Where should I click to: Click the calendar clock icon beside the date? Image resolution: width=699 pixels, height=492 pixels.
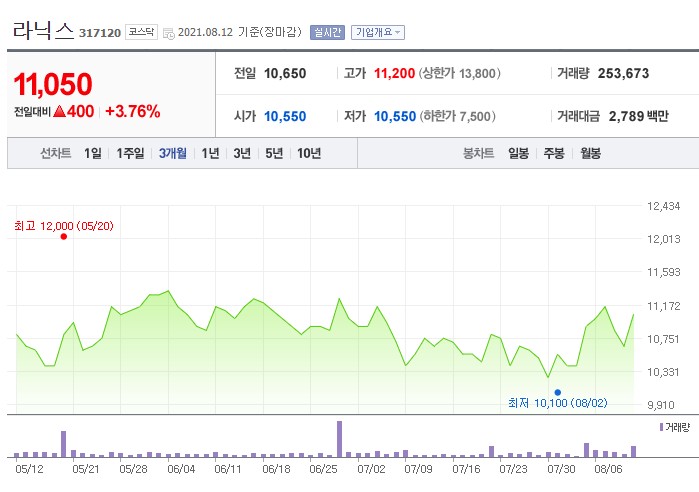click(x=169, y=33)
